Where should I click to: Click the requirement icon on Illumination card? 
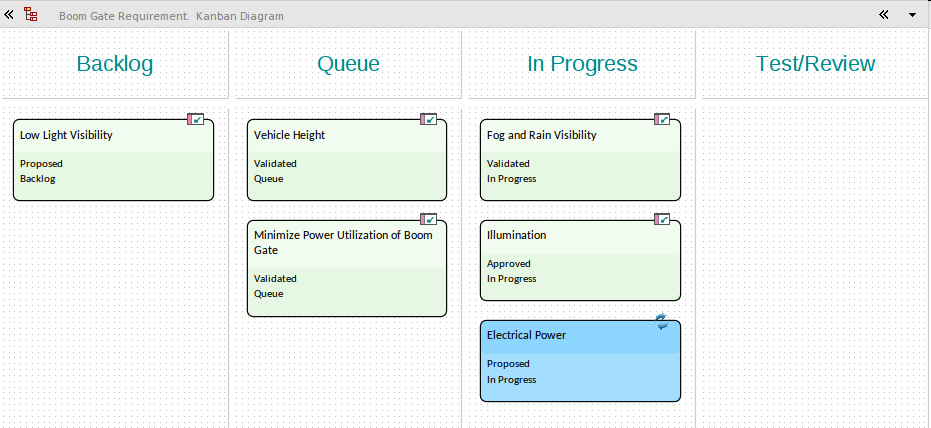pyautogui.click(x=662, y=219)
